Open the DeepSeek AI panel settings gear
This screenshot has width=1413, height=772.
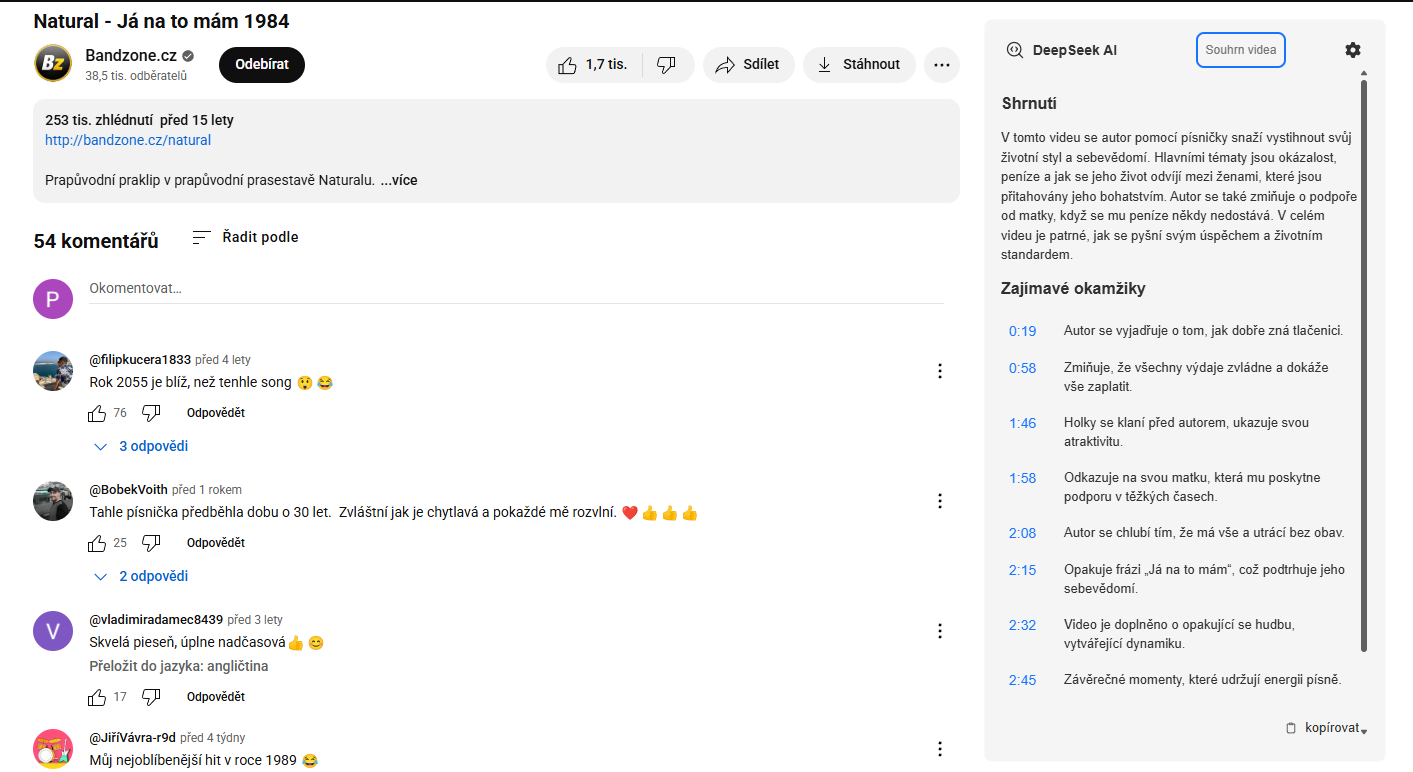[1353, 50]
